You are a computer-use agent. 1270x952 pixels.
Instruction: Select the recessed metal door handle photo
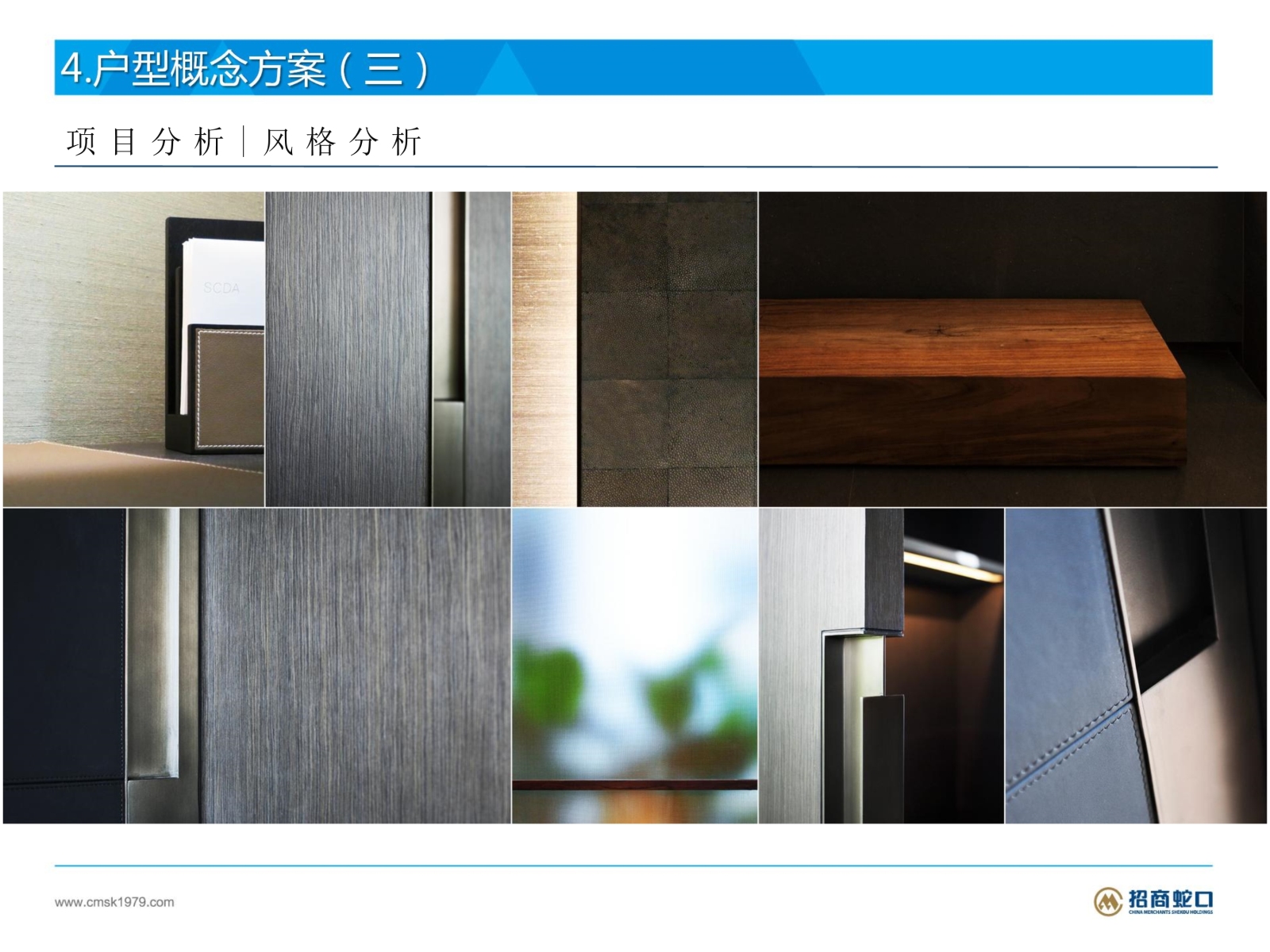[x=881, y=666]
